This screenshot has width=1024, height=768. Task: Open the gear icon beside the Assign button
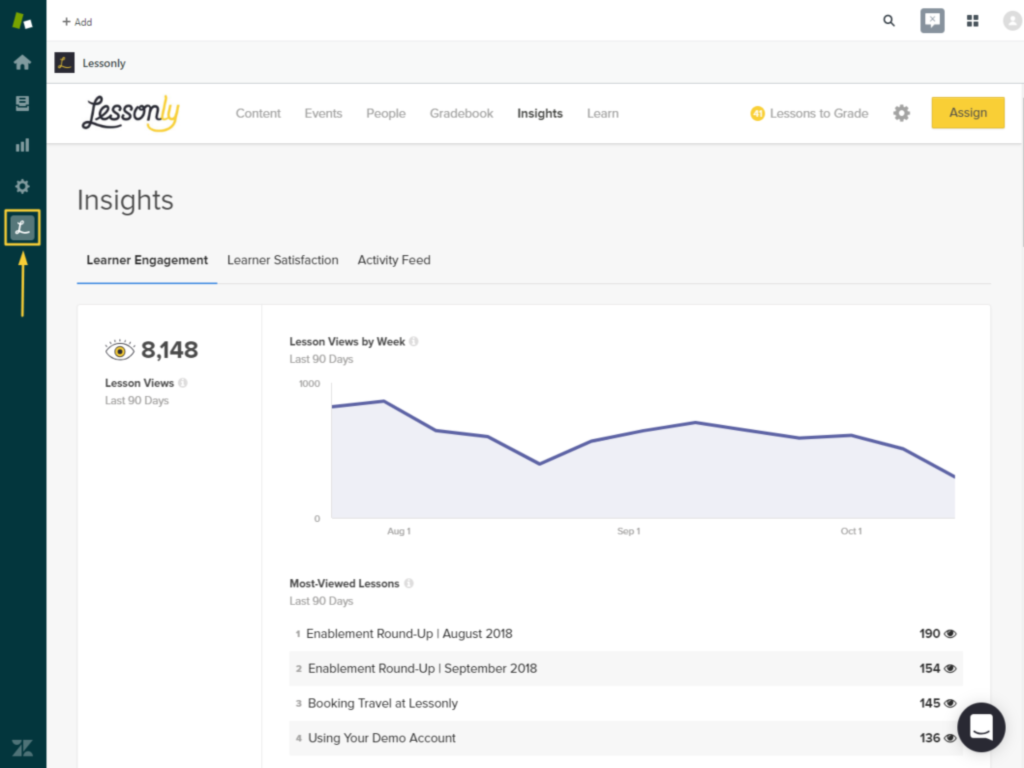(x=901, y=113)
